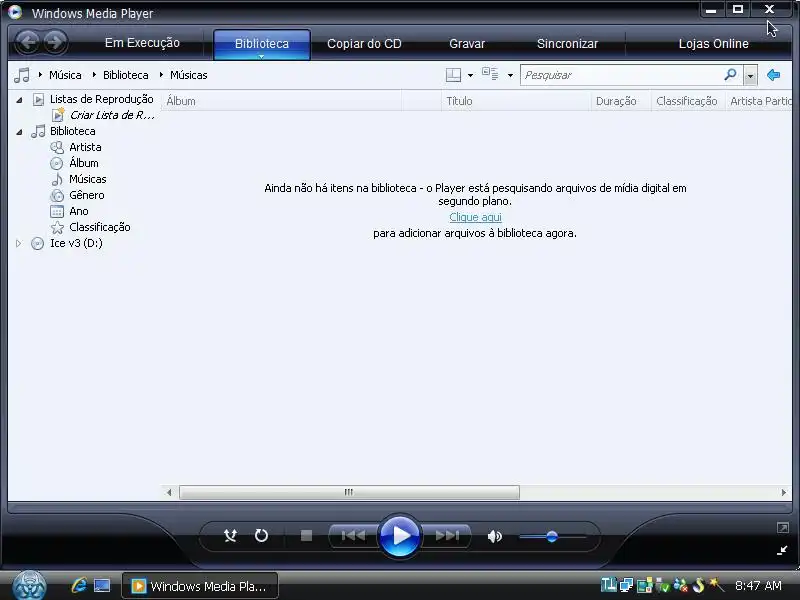Screen dimensions: 800x600
Task: Collapse the Biblioteca tree node
Action: [19, 132]
